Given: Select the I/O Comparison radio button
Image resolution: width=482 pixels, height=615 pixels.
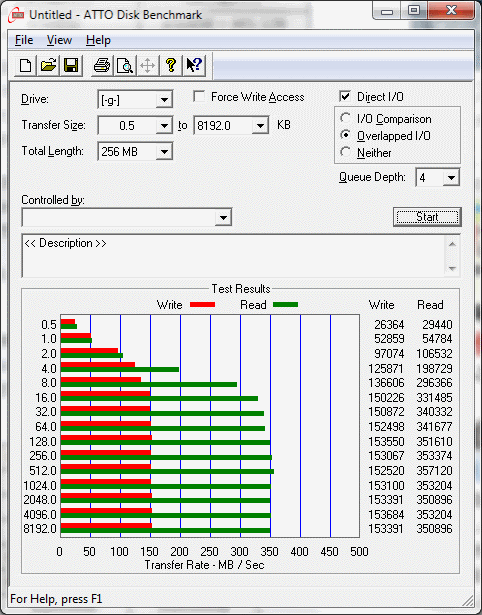Looking at the screenshot, I should tap(346, 118).
